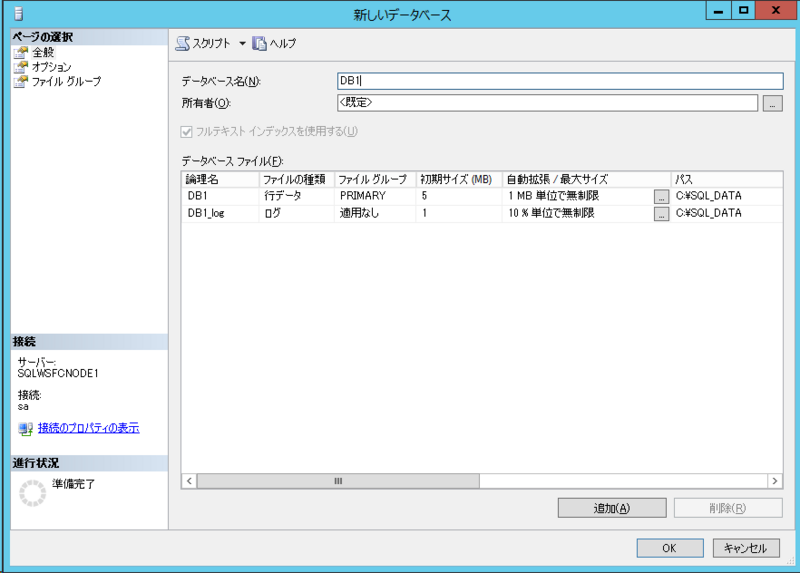The height and width of the screenshot is (573, 800).
Task: Click the database name input field
Action: pyautogui.click(x=560, y=81)
